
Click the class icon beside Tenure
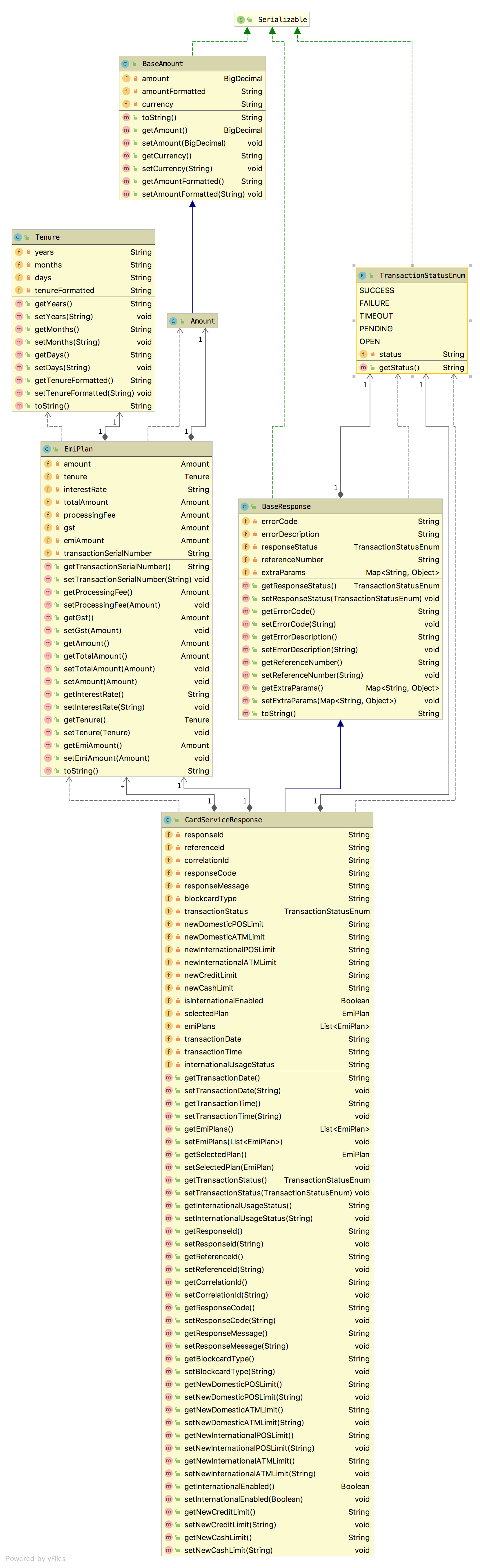point(18,237)
